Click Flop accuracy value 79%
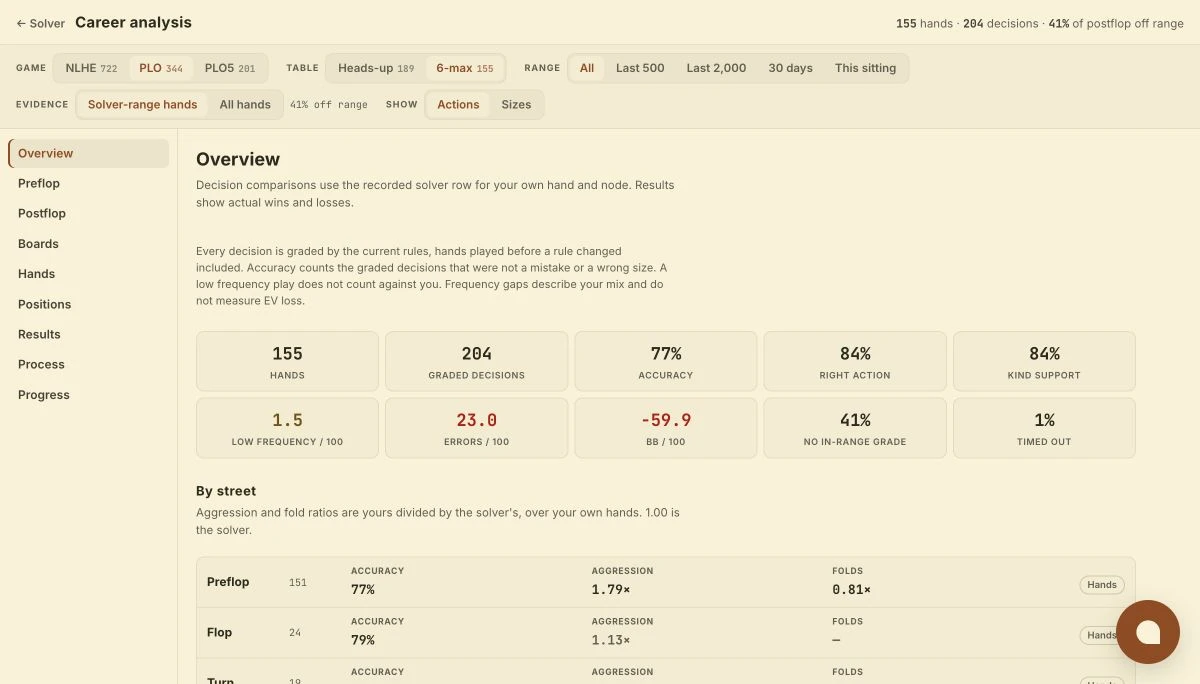1200x684 pixels. [363, 640]
